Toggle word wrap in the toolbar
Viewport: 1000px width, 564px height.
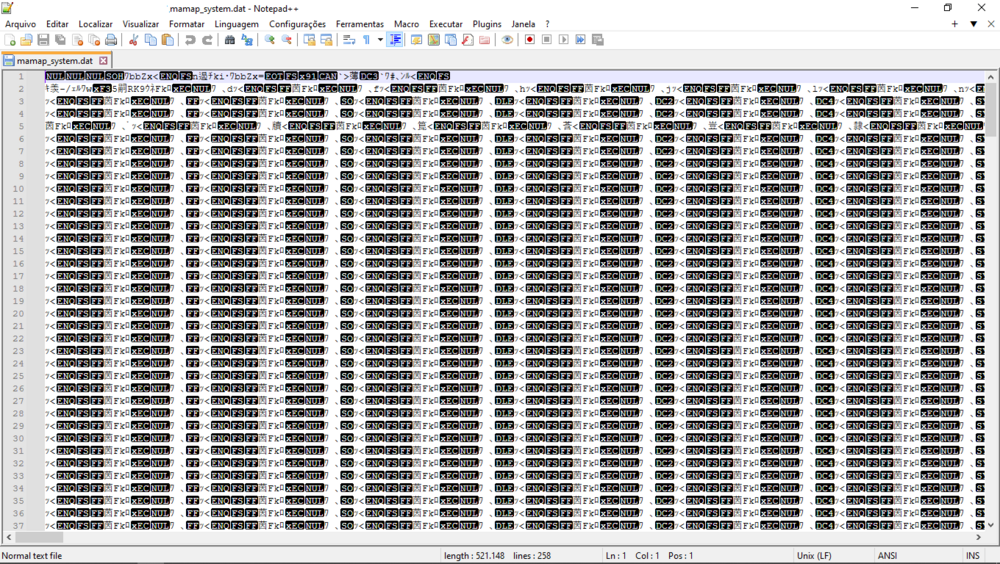349,40
